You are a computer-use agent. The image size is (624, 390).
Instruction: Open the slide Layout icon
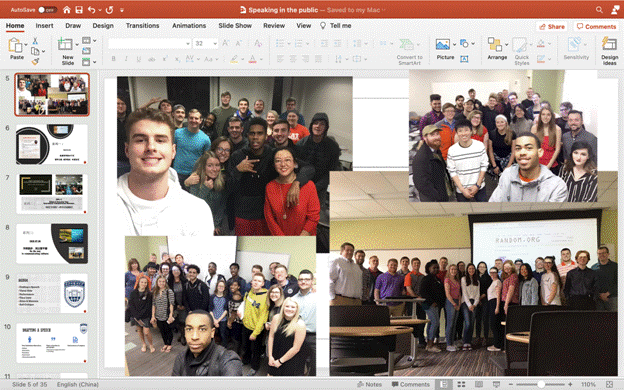[x=86, y=40]
